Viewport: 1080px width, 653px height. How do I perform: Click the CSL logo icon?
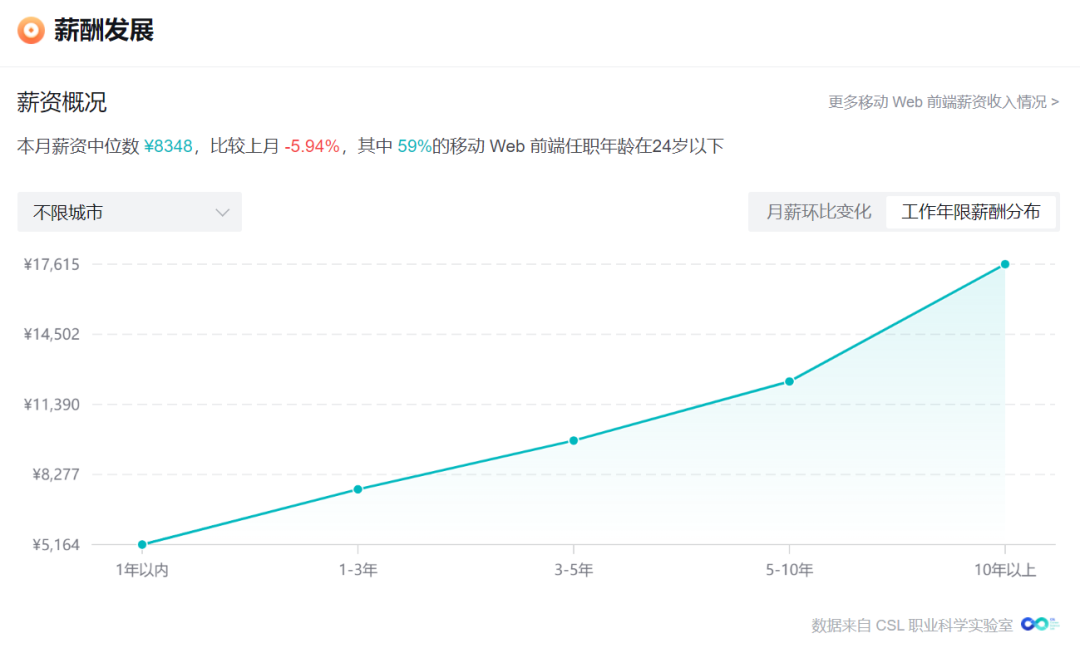tap(1039, 624)
